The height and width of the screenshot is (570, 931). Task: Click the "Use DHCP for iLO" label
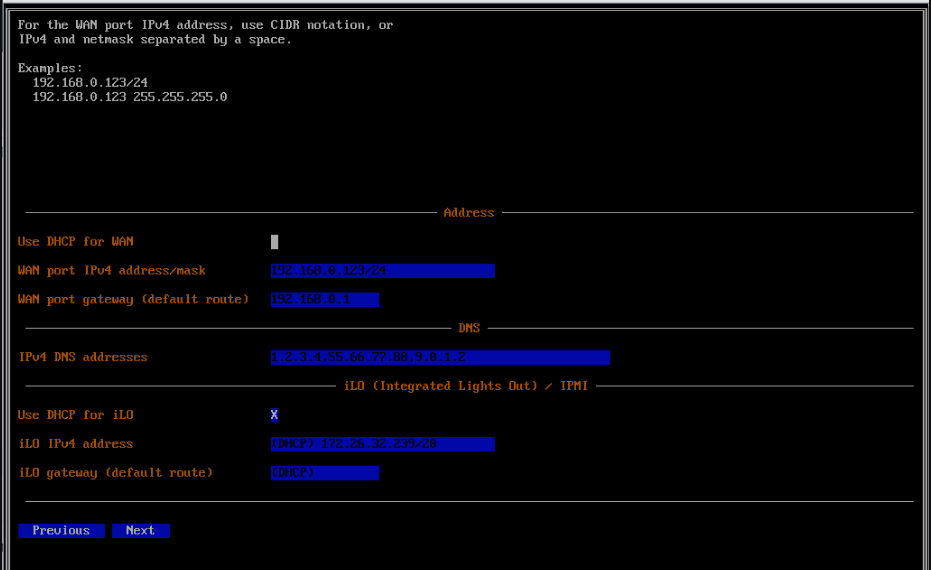coord(76,415)
